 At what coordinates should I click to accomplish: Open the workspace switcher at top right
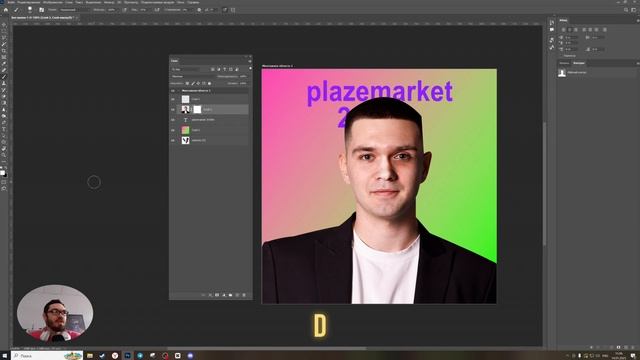pos(633,10)
